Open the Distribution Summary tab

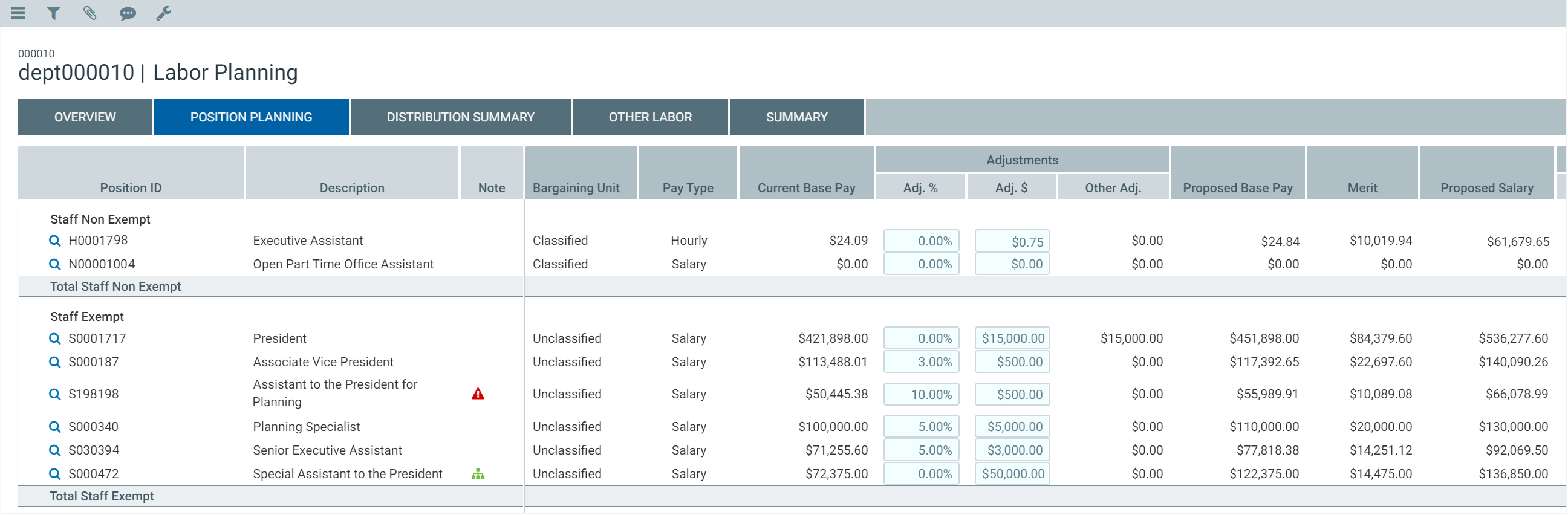(460, 117)
